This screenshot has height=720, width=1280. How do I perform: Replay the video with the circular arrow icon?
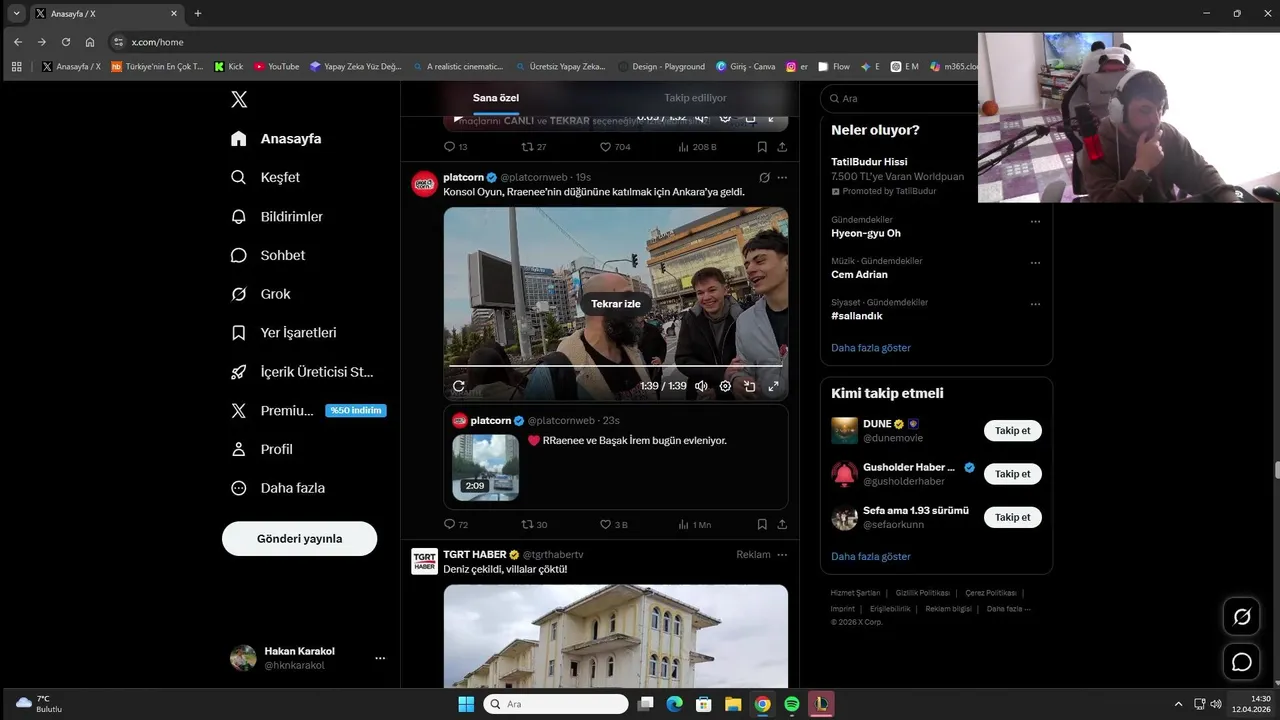[x=458, y=386]
